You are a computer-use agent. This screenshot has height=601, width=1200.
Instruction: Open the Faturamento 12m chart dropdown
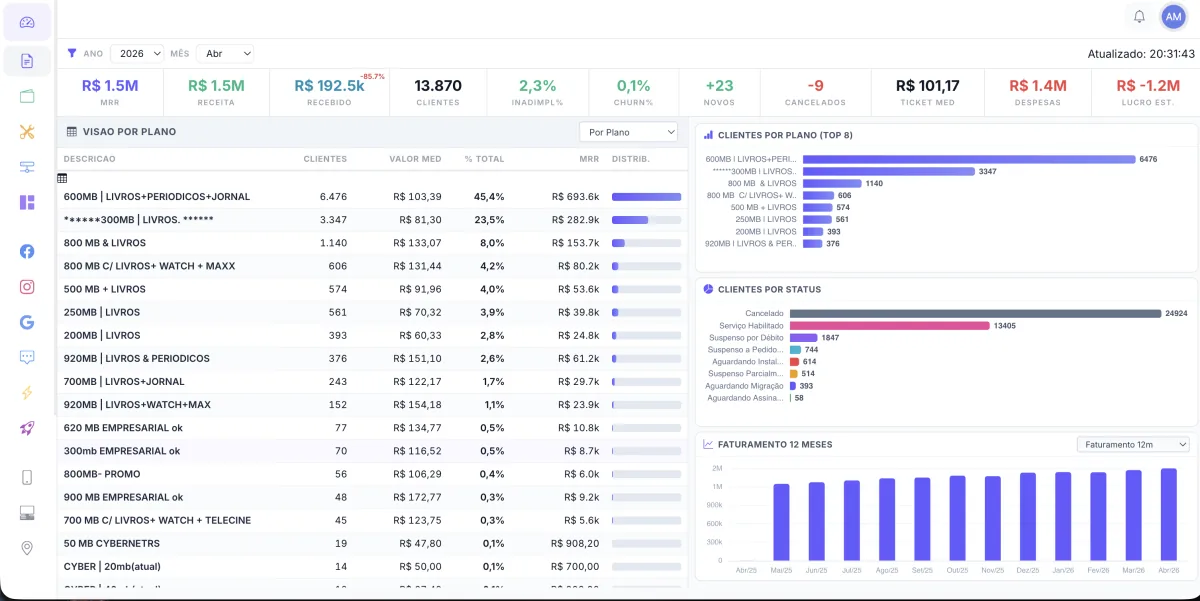click(1133, 444)
